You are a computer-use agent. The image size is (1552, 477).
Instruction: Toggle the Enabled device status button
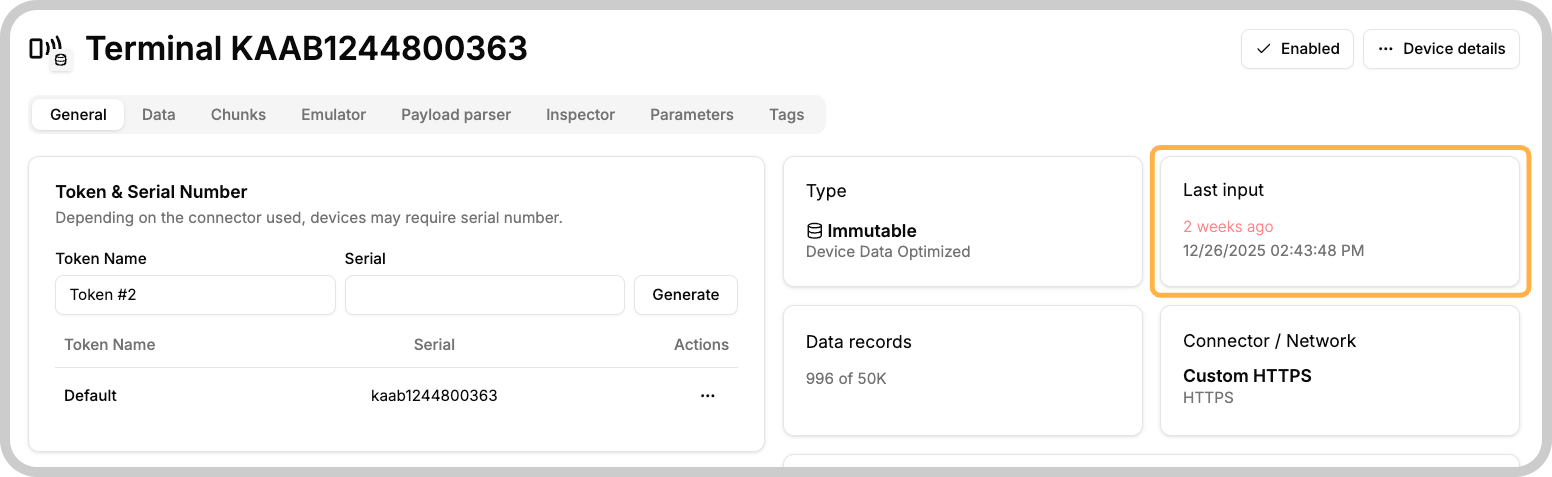pos(1297,49)
